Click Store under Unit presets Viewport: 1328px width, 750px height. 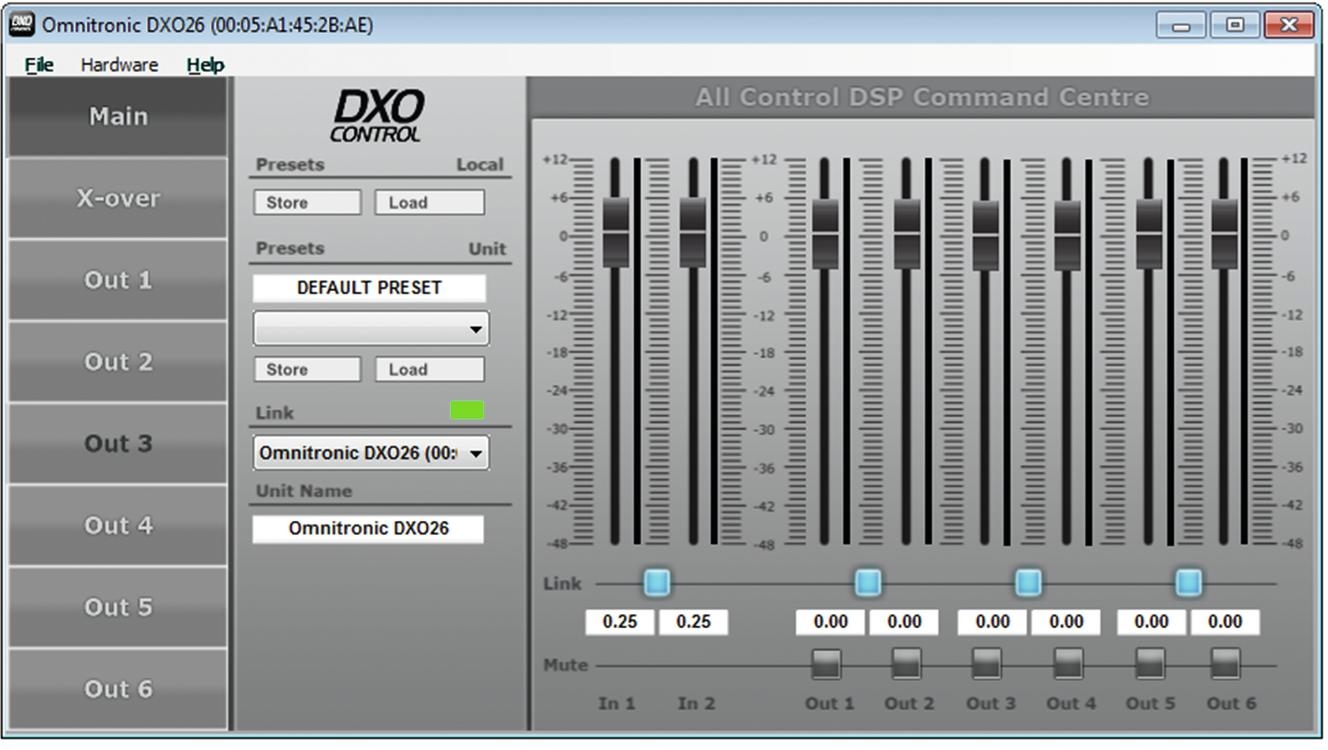point(307,369)
